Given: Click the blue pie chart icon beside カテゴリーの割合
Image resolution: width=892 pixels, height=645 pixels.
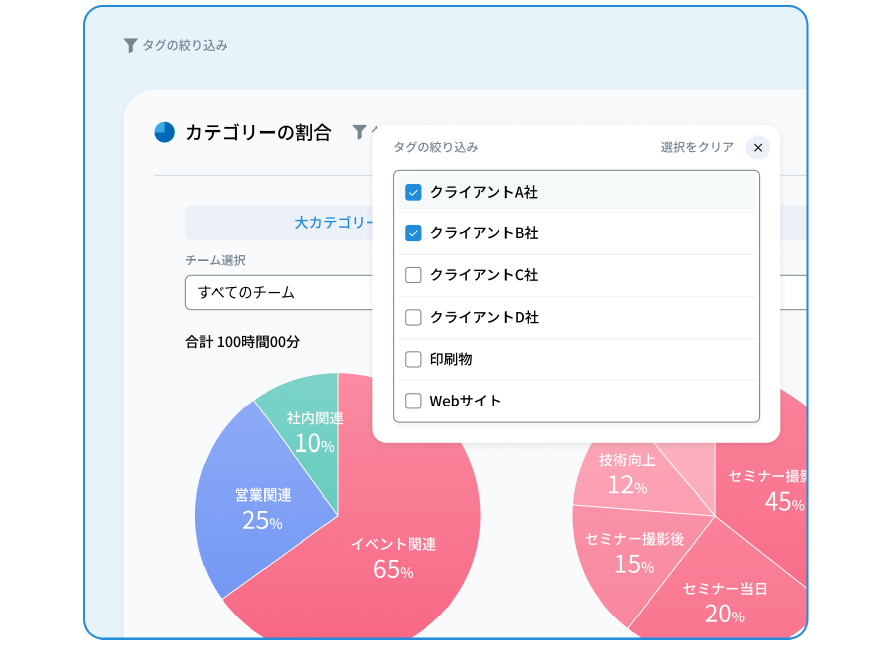Looking at the screenshot, I should coord(162,131).
